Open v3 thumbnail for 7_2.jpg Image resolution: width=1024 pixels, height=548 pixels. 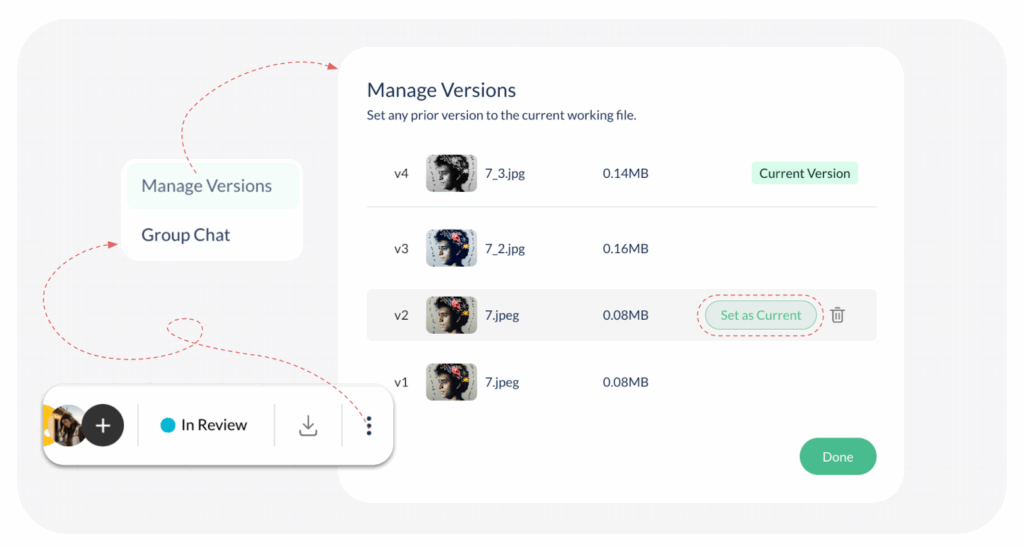[x=451, y=248]
